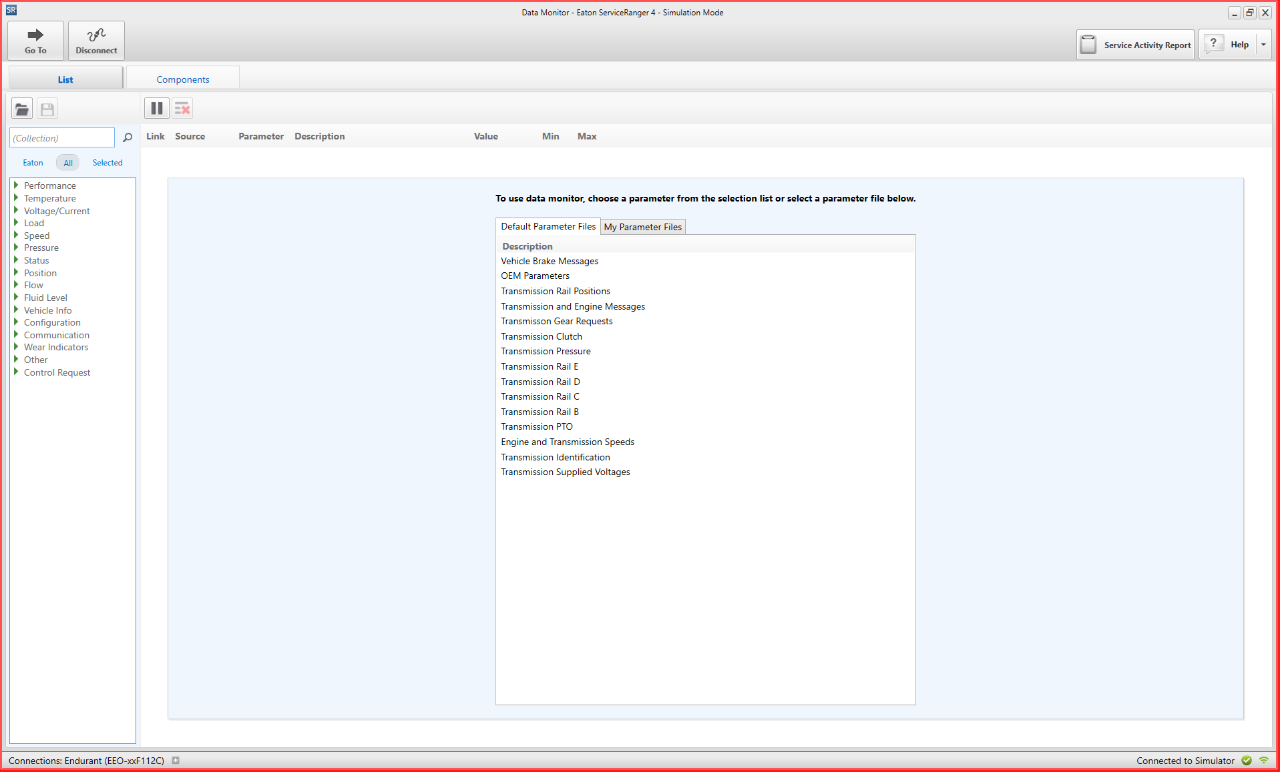Choose Engine and Transmission Speeds file

point(567,442)
